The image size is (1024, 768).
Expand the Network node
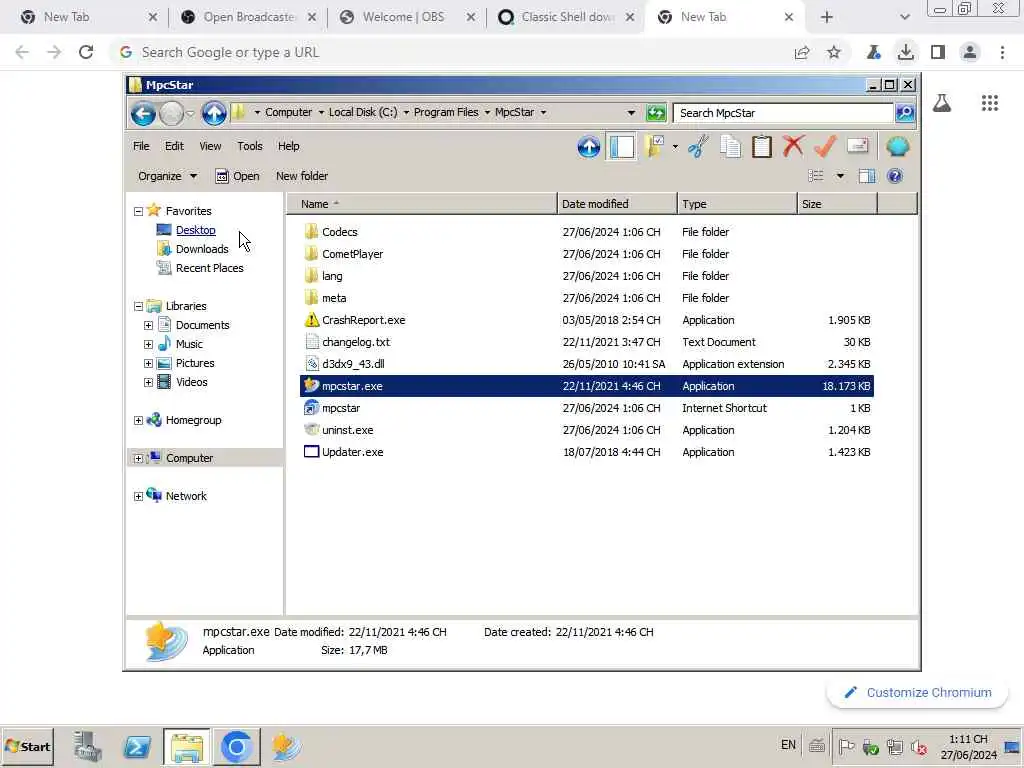click(x=138, y=496)
